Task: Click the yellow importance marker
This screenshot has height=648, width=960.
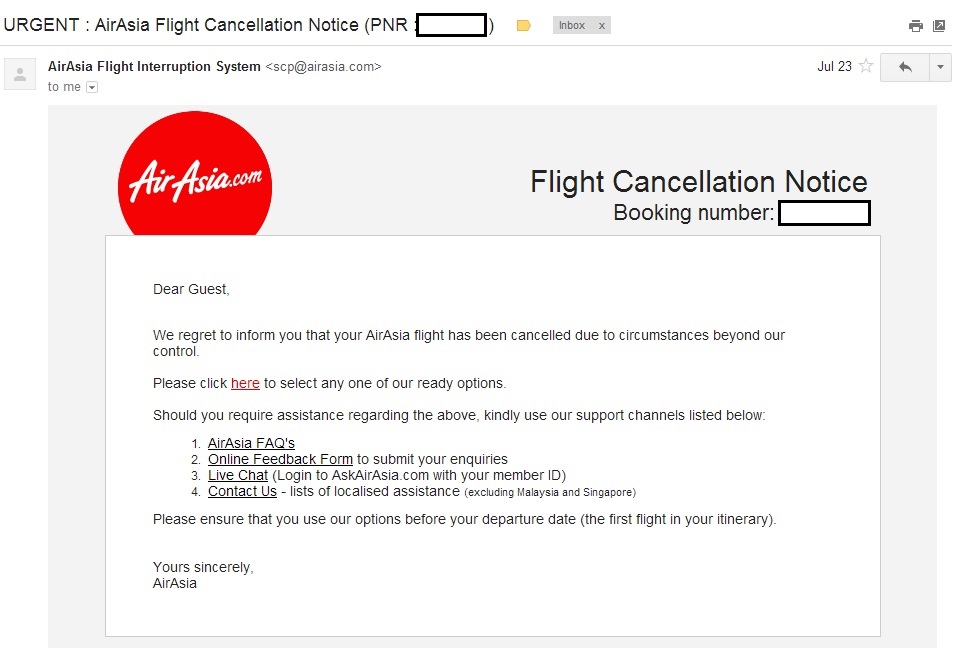Action: [x=523, y=26]
